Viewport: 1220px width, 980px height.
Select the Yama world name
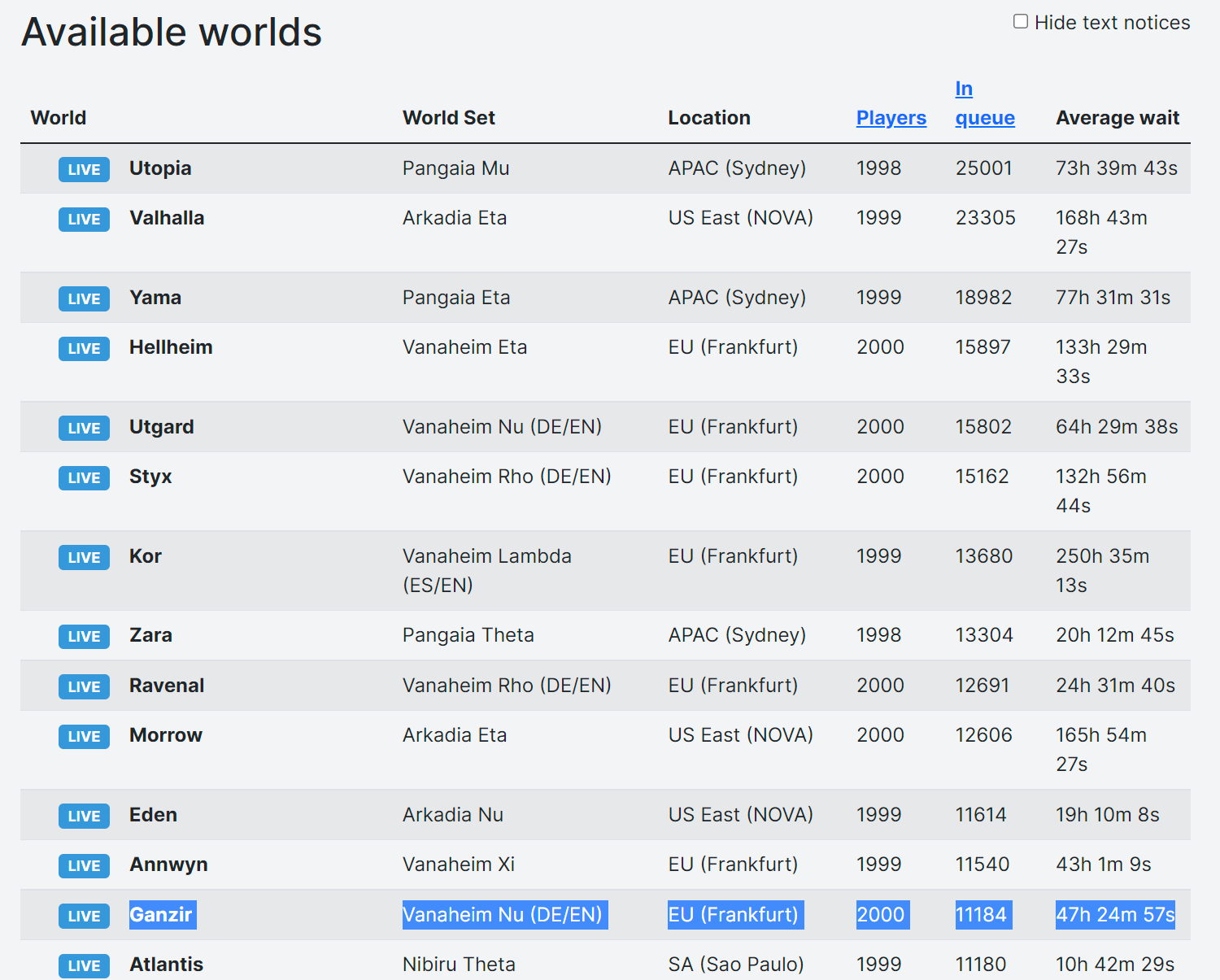[x=155, y=298]
